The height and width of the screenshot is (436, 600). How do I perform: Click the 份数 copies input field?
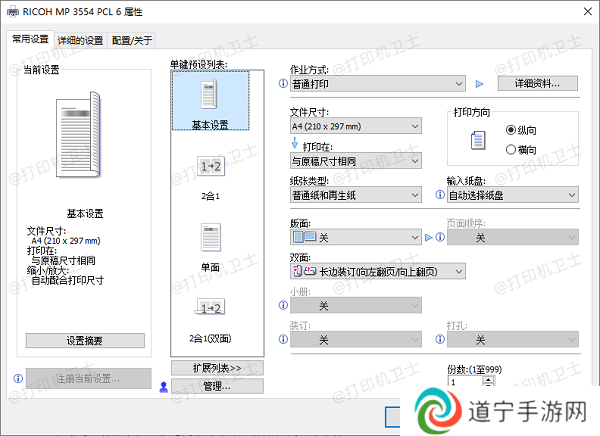[465, 382]
